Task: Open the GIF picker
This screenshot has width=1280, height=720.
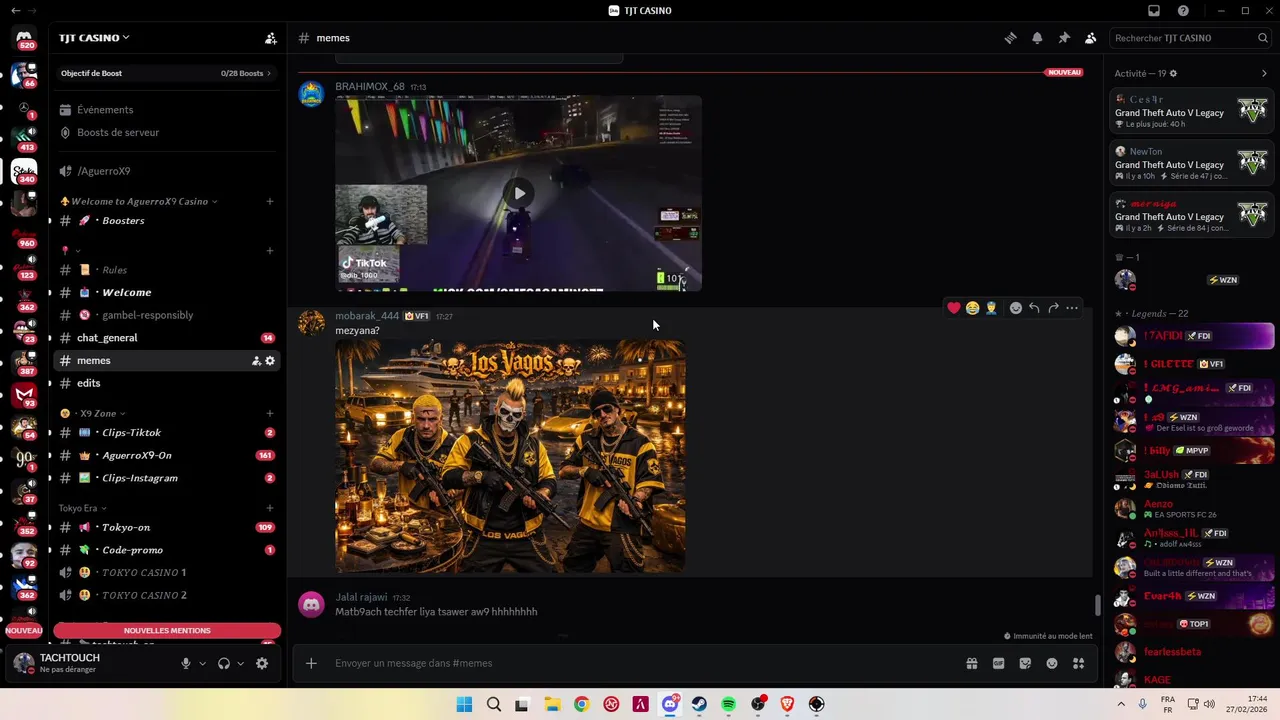Action: pyautogui.click(x=998, y=663)
